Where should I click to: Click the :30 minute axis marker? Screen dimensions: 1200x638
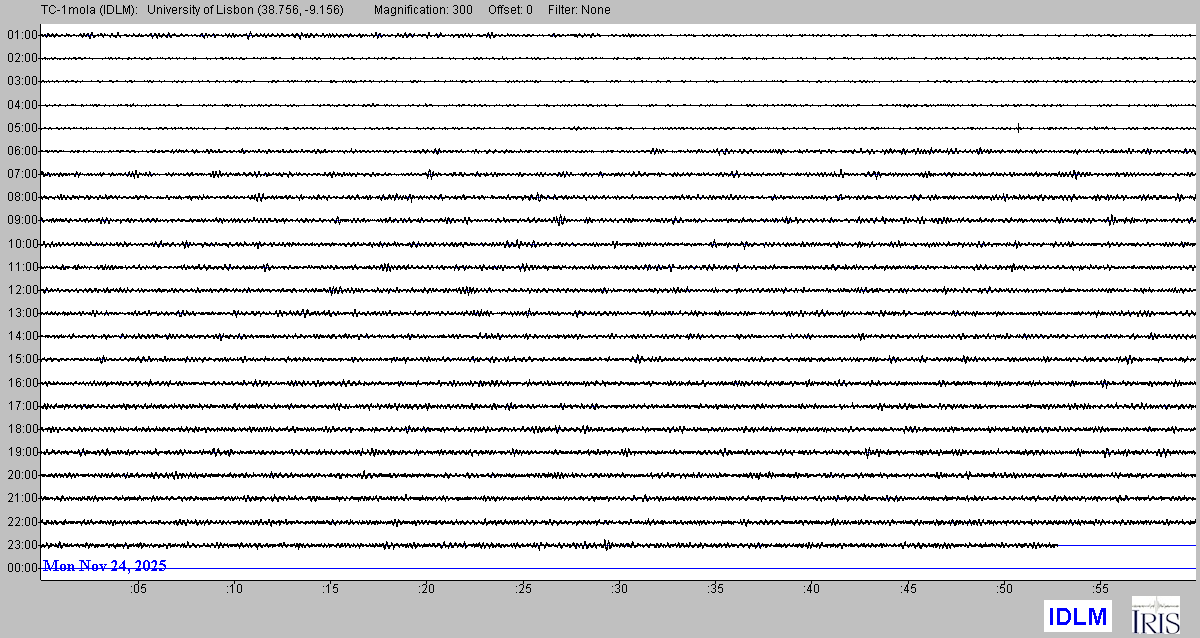pyautogui.click(x=620, y=590)
